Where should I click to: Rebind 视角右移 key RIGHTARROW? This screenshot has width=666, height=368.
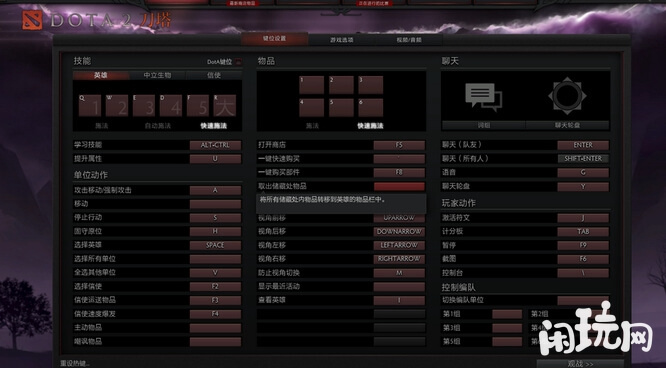click(x=399, y=259)
